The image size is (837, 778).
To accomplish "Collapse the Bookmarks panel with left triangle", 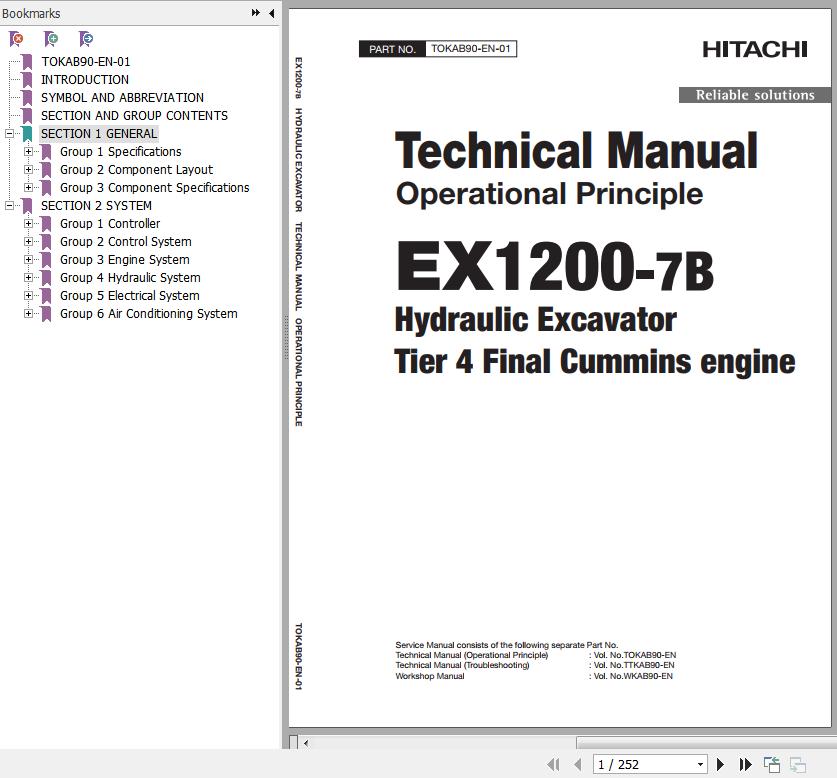I will tap(272, 13).
